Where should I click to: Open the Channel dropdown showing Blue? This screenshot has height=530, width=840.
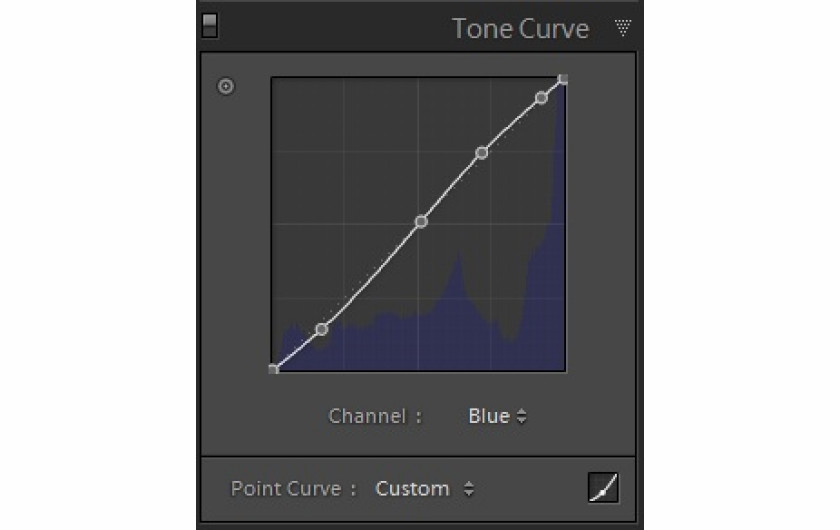pyautogui.click(x=489, y=416)
